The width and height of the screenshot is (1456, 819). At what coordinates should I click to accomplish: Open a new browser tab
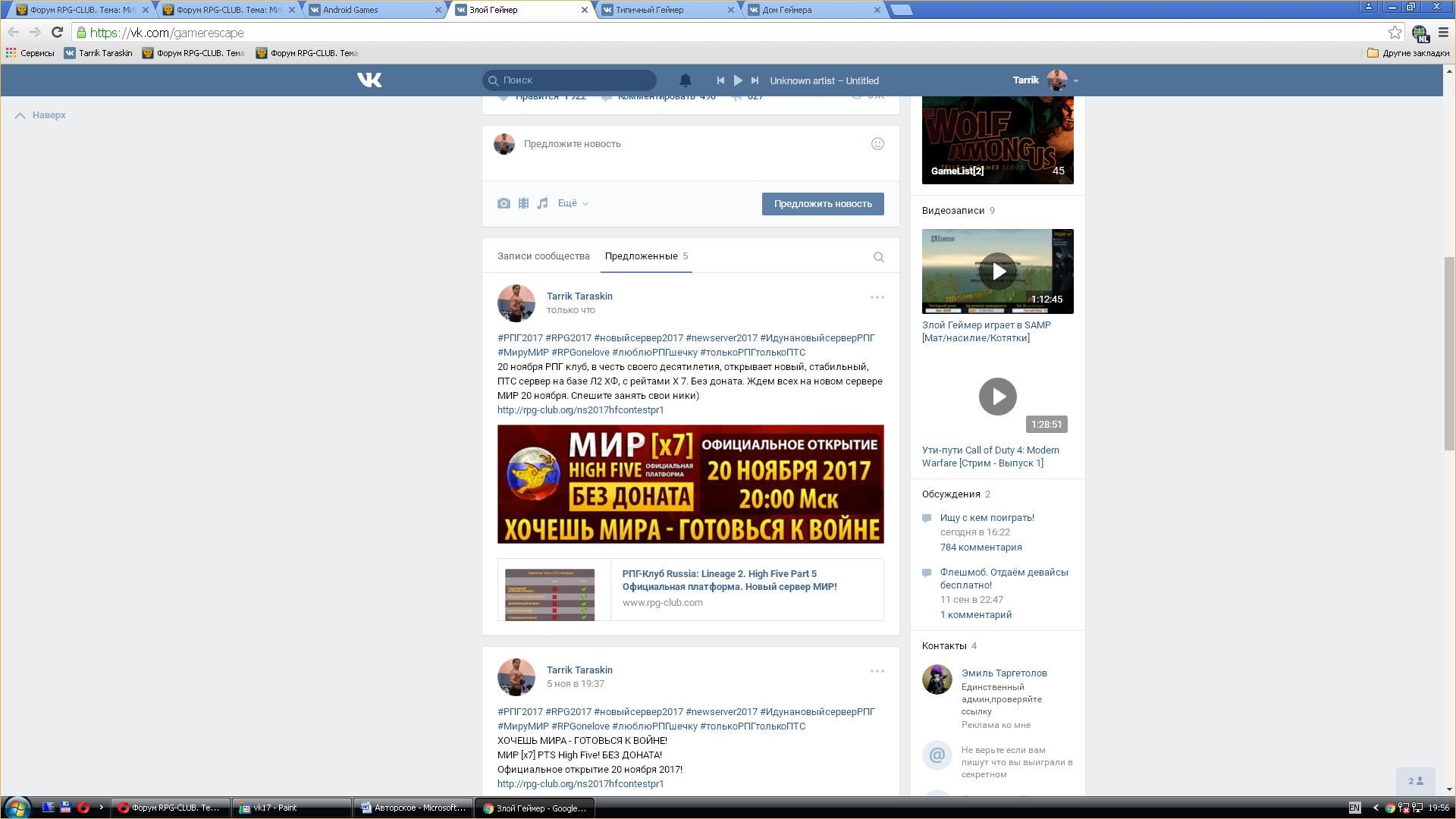901,10
